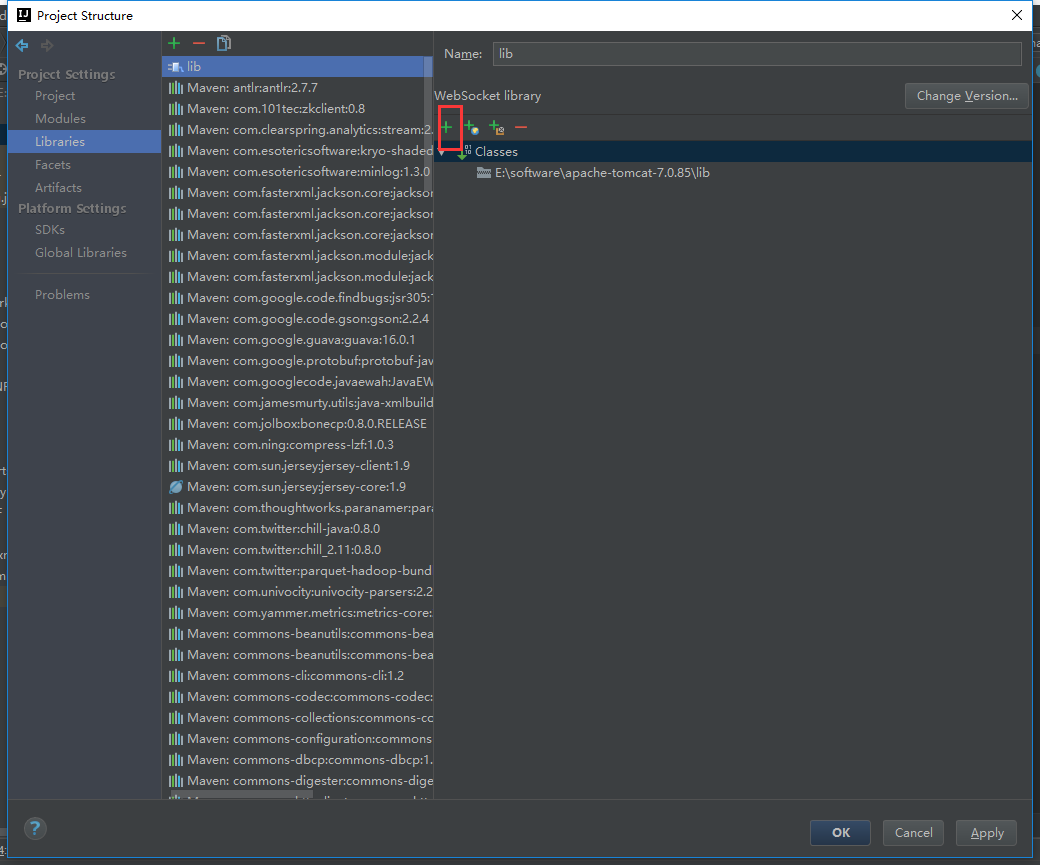Click the jersey-core:1.9 library icon
The width and height of the screenshot is (1040, 865).
coord(176,487)
